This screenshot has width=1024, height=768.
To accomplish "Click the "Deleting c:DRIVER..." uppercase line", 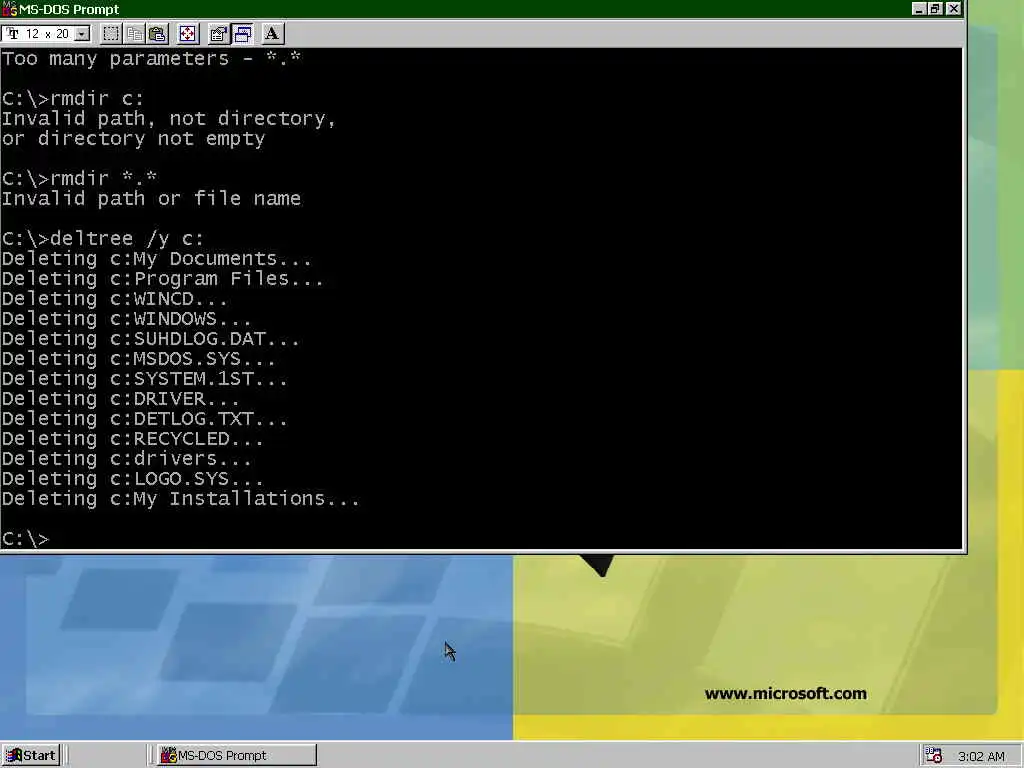I will tap(121, 399).
